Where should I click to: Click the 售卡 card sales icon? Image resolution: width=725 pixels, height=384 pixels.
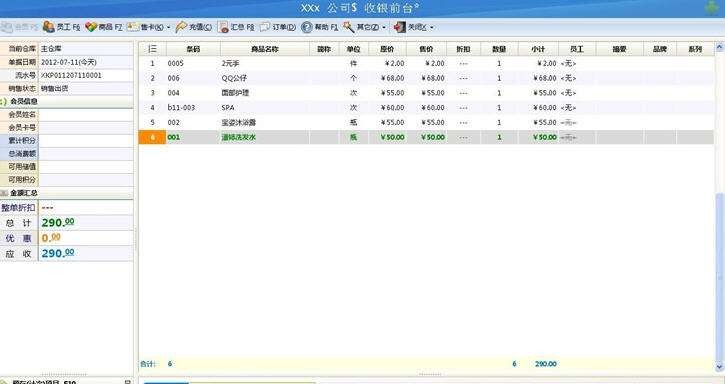click(x=133, y=27)
